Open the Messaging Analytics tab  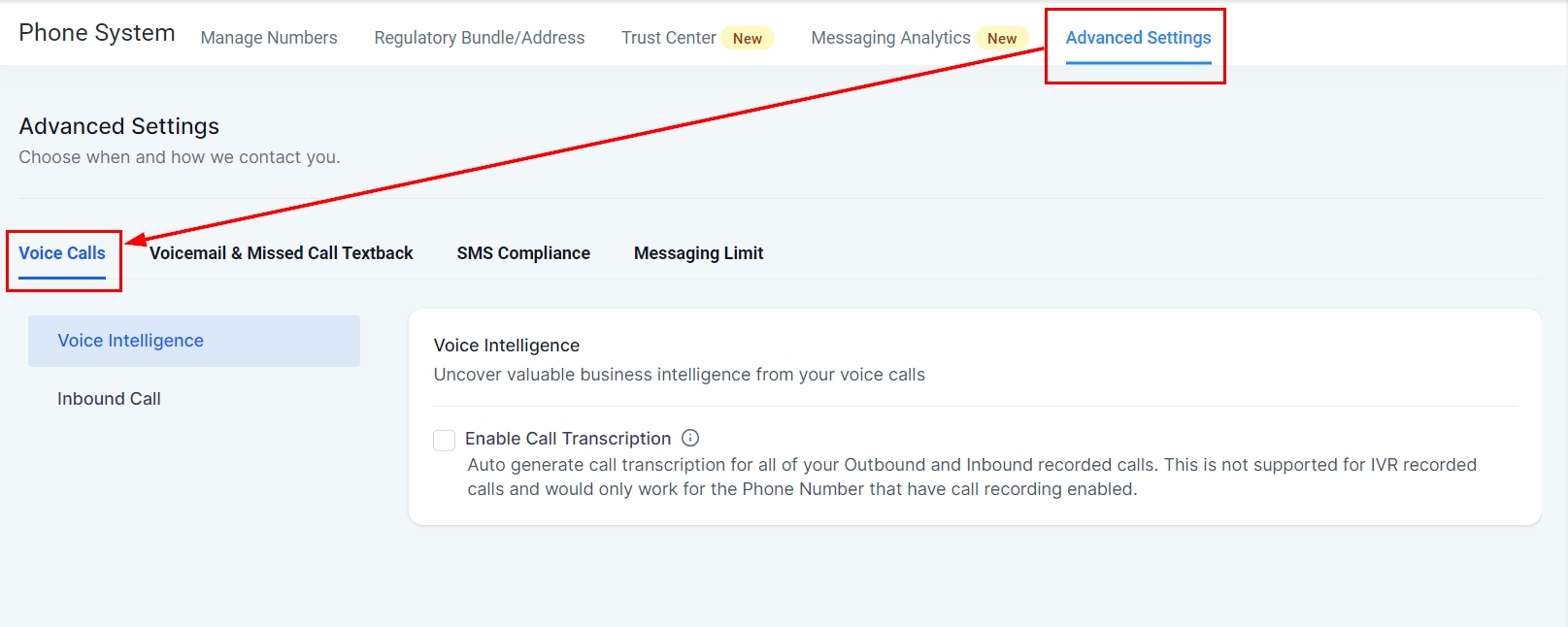[890, 38]
